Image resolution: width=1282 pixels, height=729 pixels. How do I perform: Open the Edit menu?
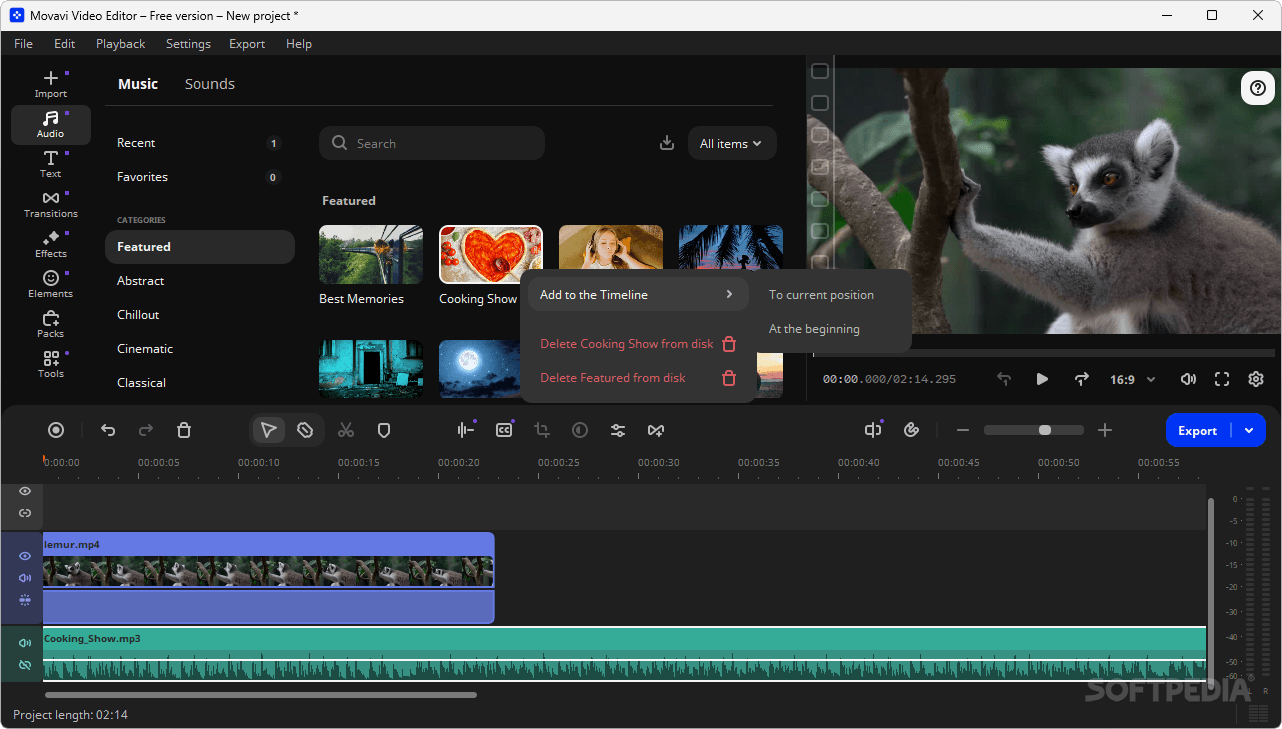pyautogui.click(x=65, y=44)
